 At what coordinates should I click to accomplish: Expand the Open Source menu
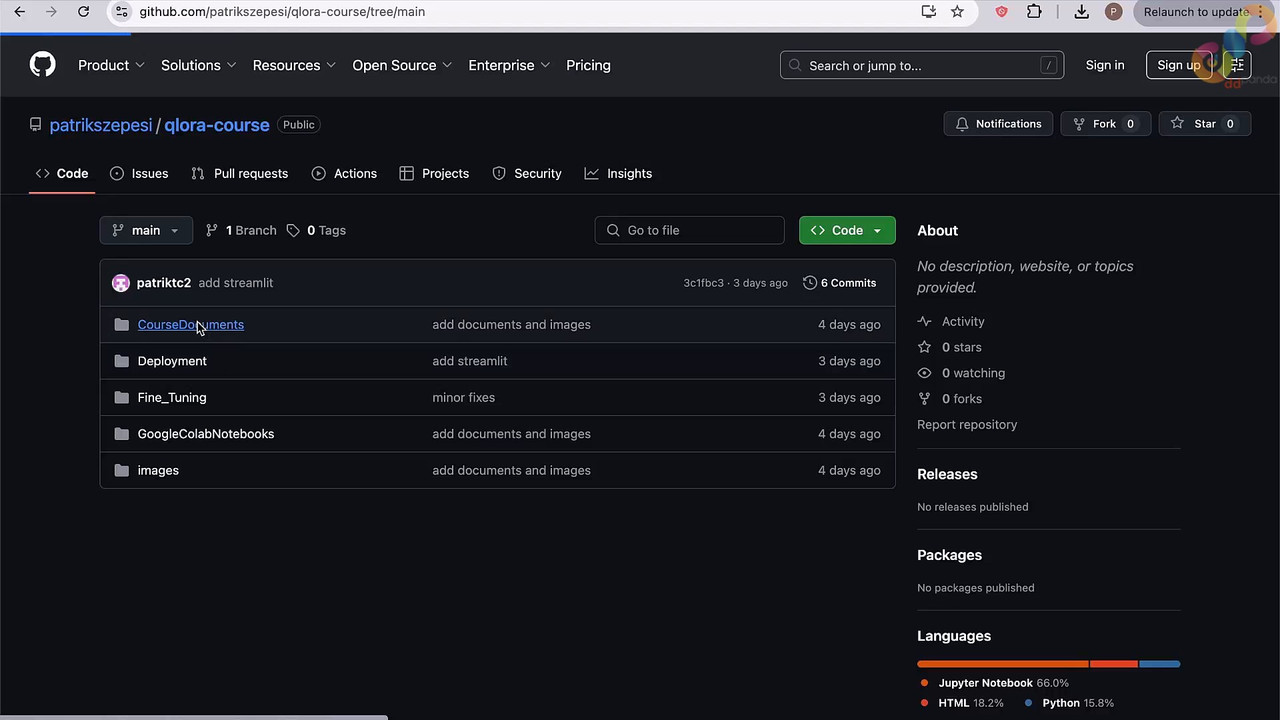pos(402,65)
